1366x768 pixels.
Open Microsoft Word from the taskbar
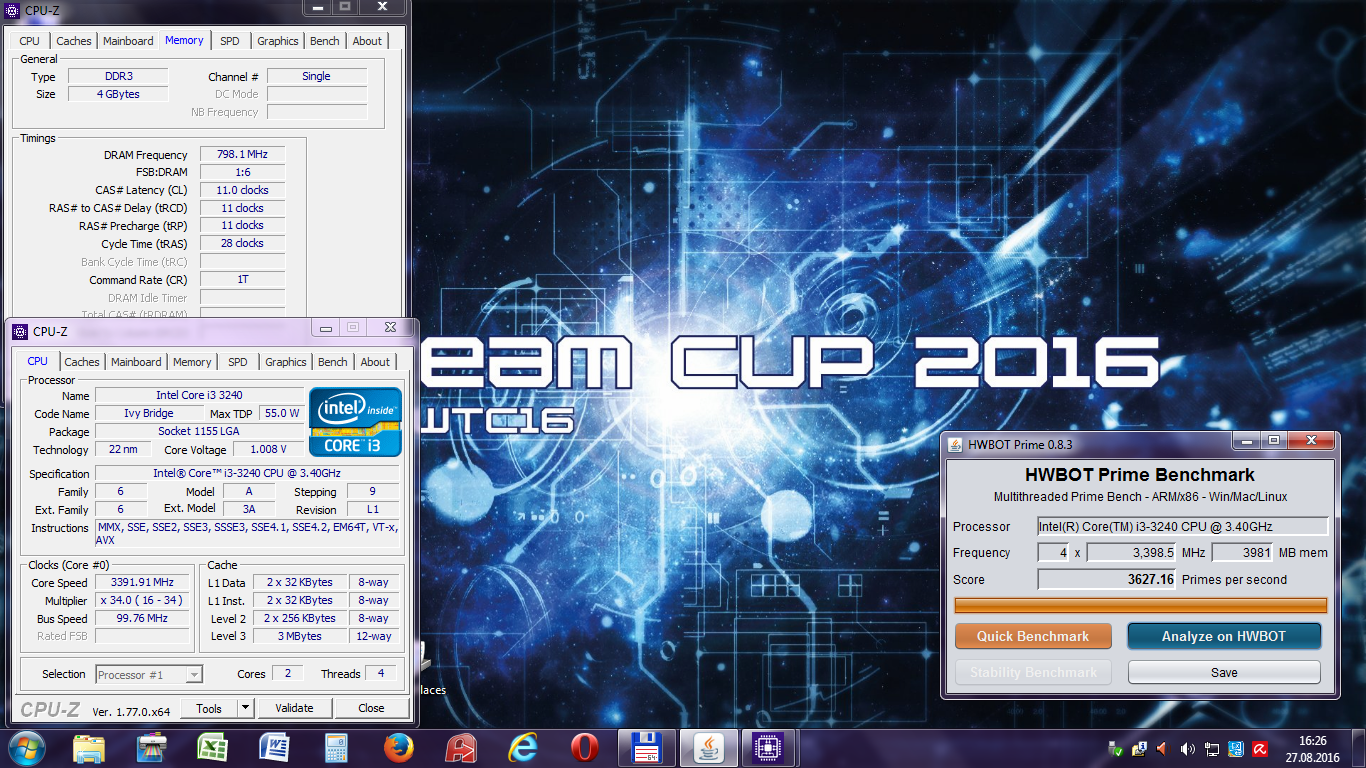point(273,748)
